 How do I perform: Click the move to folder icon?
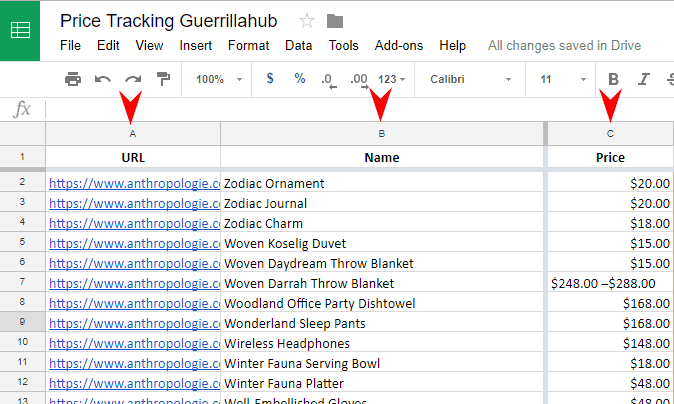pos(335,21)
